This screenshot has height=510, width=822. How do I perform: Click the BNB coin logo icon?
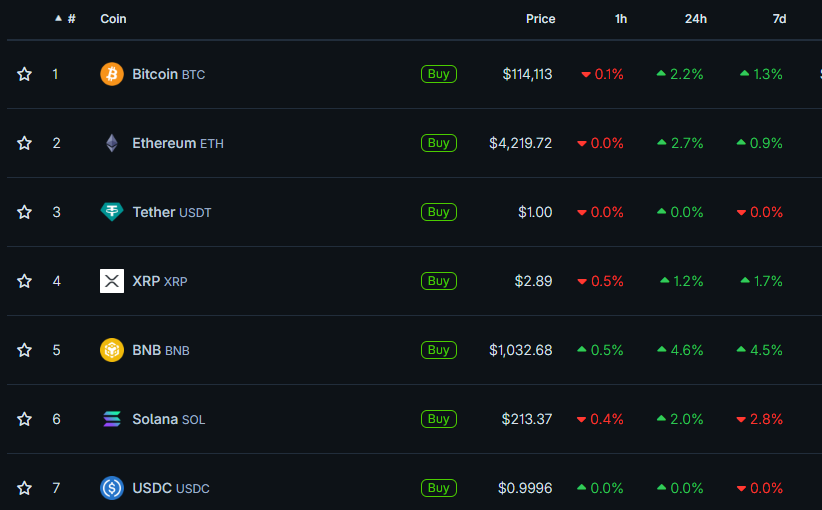pos(112,350)
